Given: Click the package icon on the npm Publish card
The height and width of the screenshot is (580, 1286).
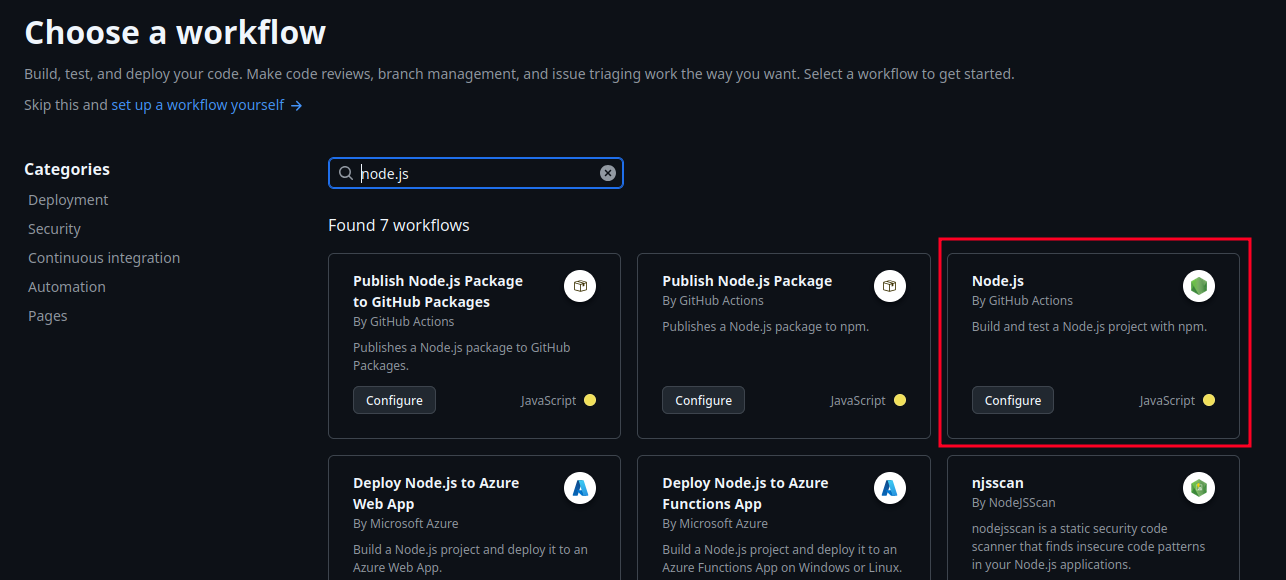Looking at the screenshot, I should click(x=889, y=285).
